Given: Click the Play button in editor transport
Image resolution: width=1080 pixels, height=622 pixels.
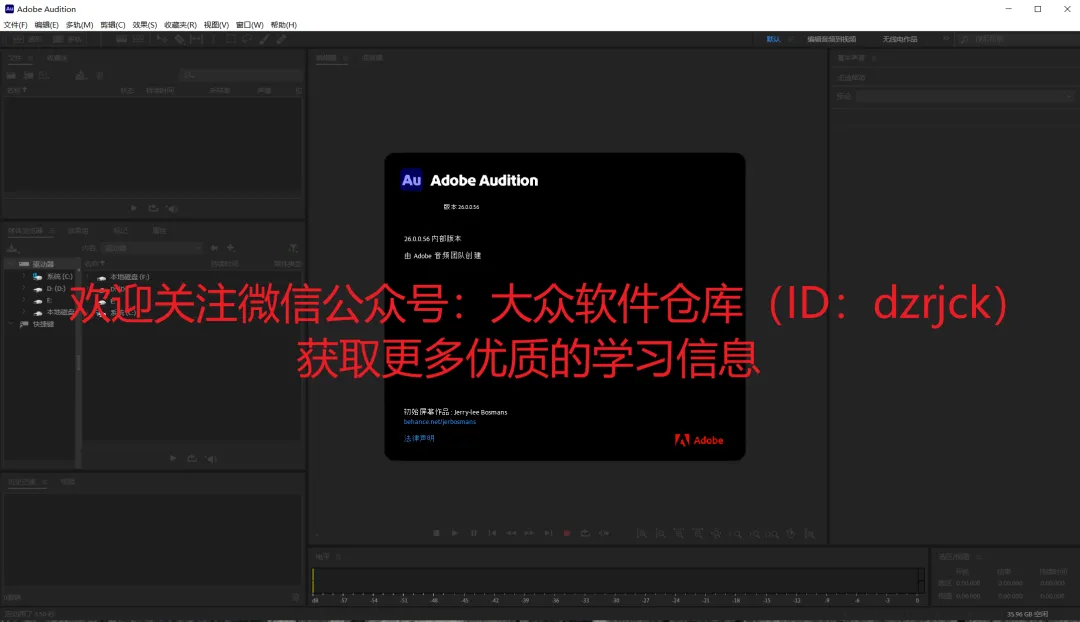Looking at the screenshot, I should point(455,533).
